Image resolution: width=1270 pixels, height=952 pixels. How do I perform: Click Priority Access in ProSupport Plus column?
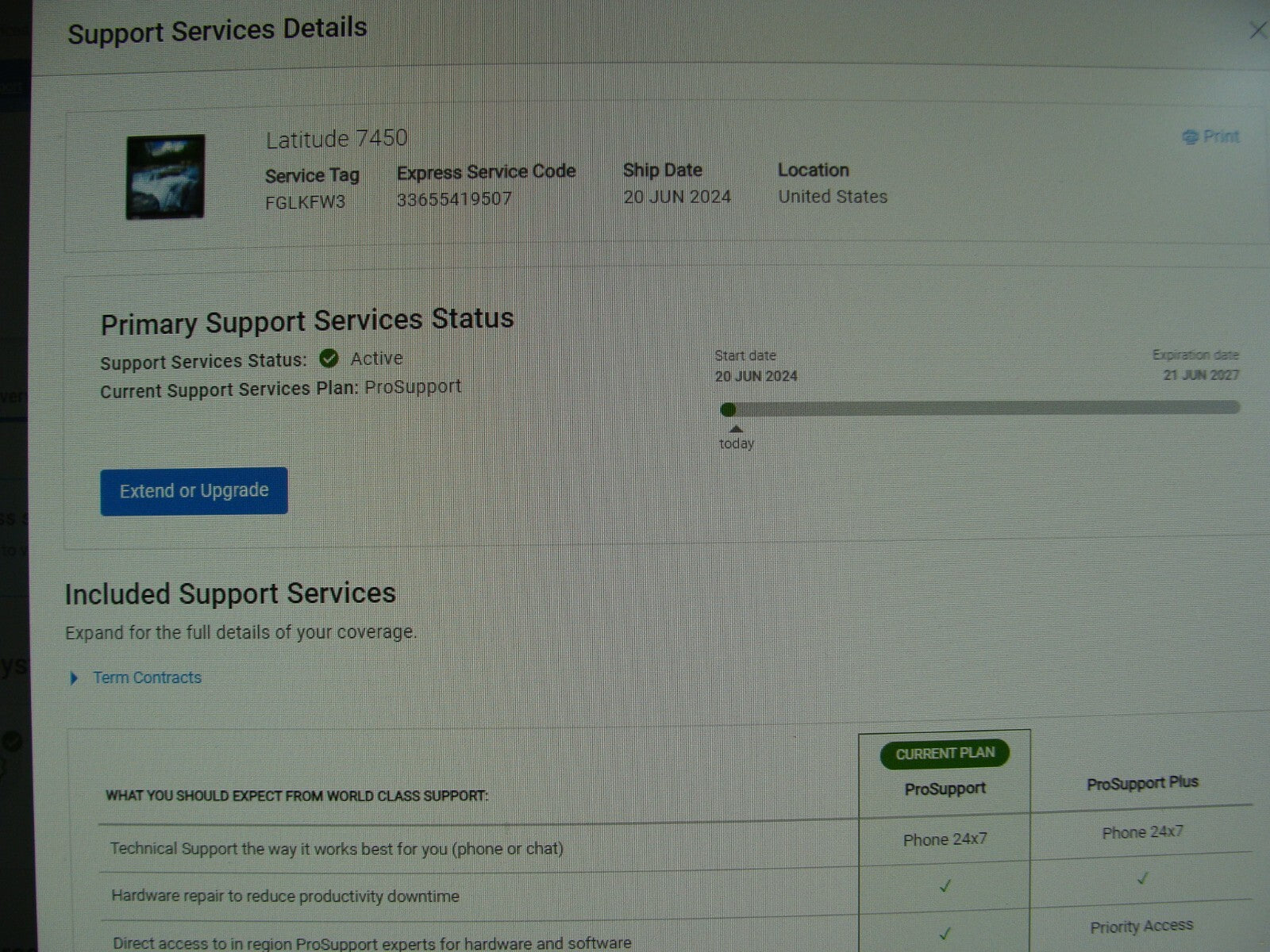(1141, 926)
